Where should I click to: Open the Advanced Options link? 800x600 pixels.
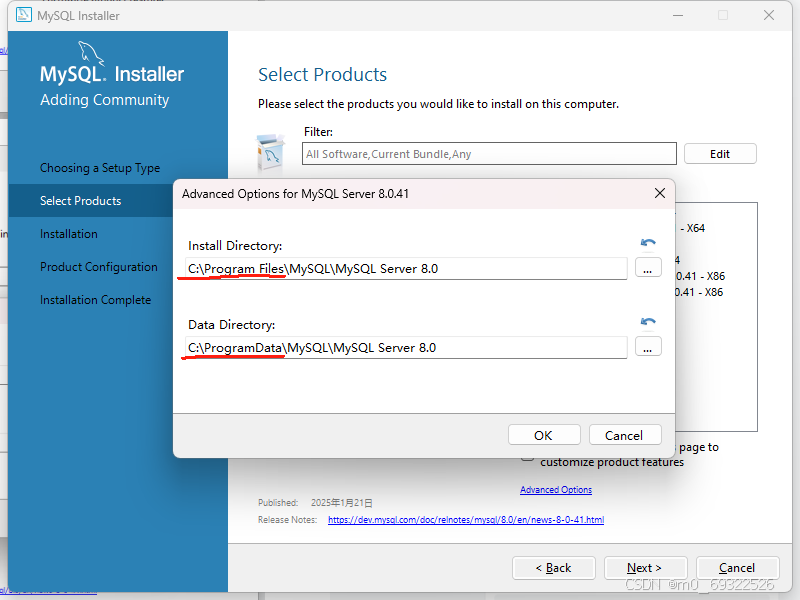pyautogui.click(x=556, y=490)
